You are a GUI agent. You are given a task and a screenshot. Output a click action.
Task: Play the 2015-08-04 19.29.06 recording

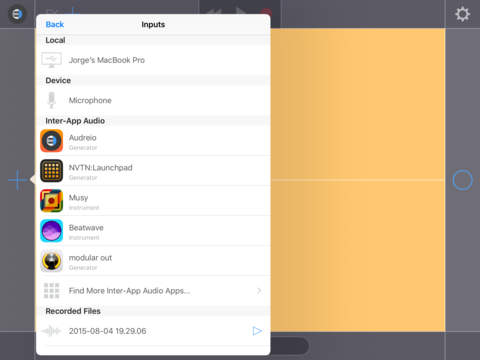pyautogui.click(x=257, y=331)
